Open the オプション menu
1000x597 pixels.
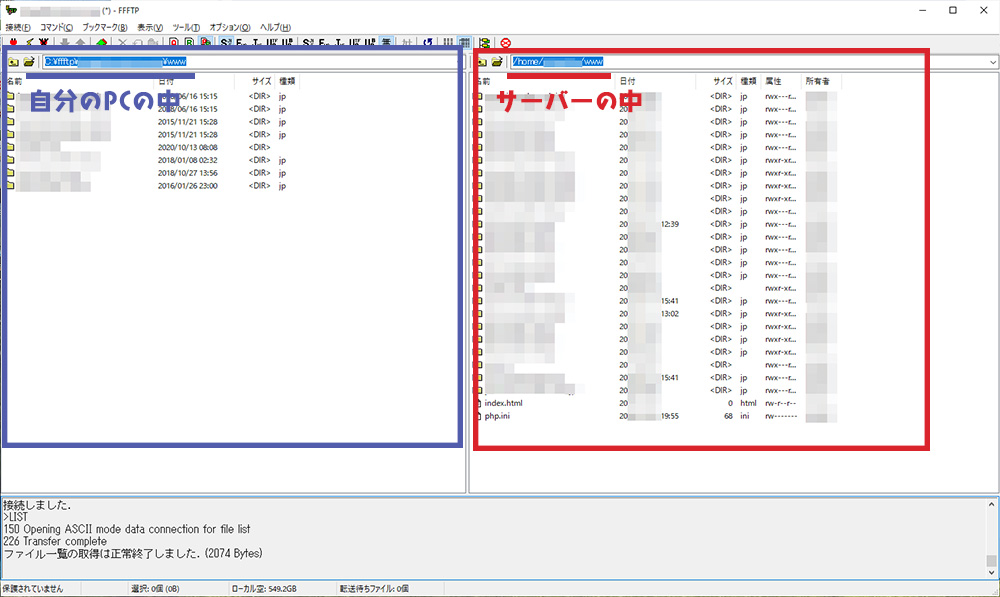click(x=230, y=27)
